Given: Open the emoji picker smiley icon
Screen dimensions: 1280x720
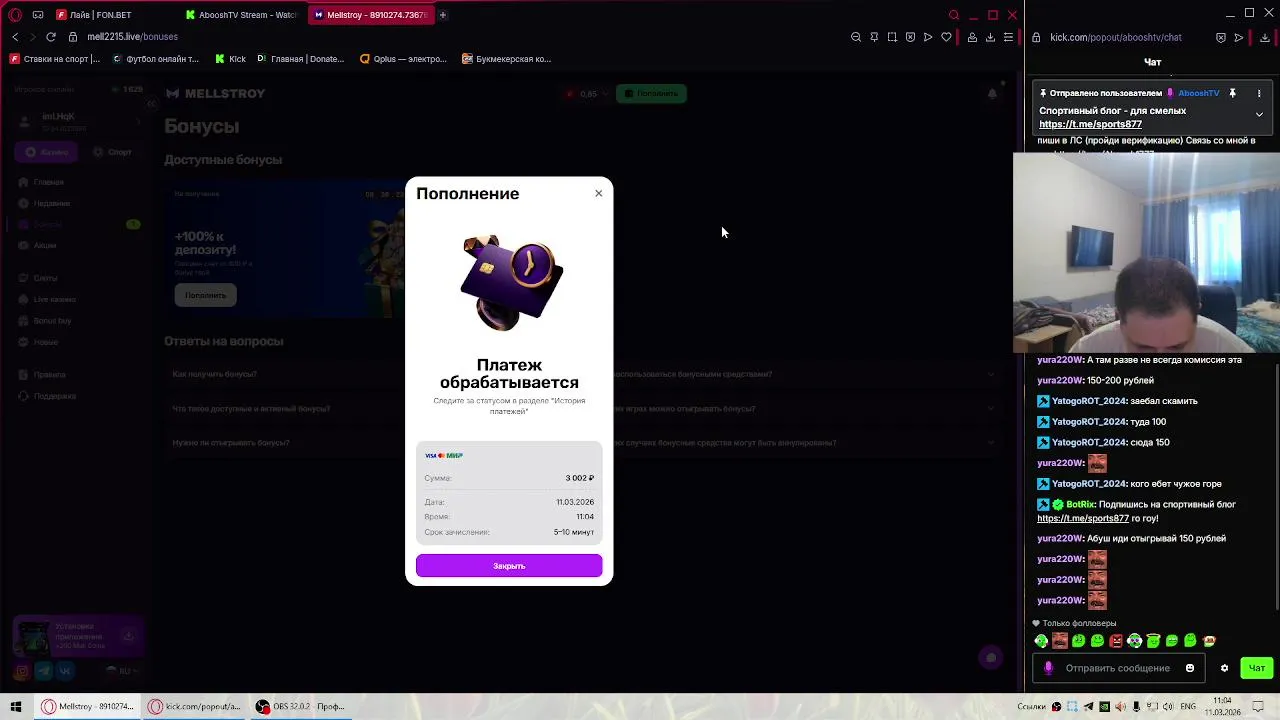Looking at the screenshot, I should 1190,668.
